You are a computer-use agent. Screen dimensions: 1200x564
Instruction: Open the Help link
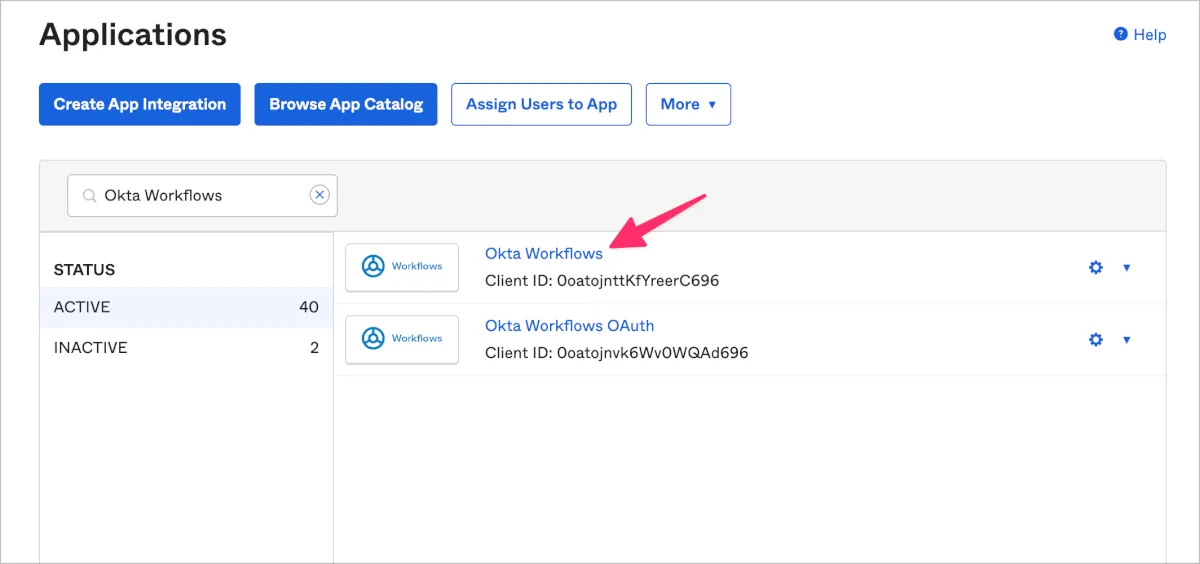[x=1149, y=35]
